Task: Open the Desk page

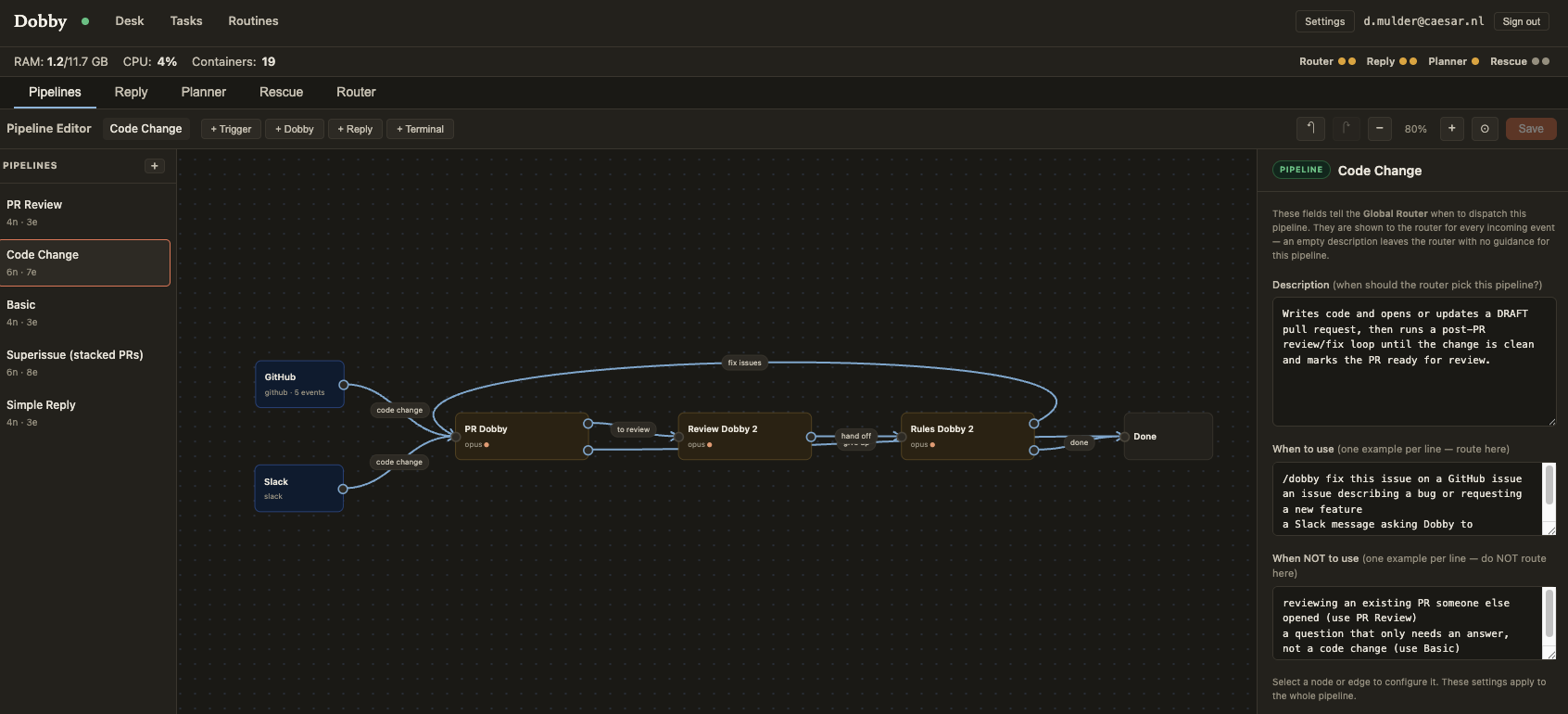Action: click(130, 21)
